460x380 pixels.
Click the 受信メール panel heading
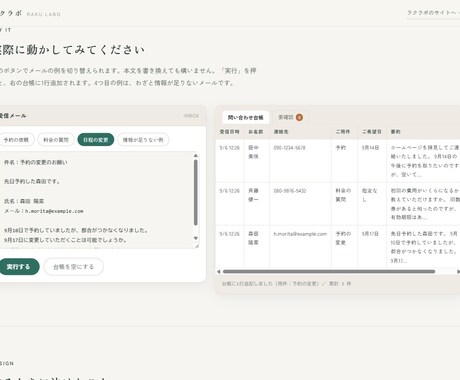point(13,116)
